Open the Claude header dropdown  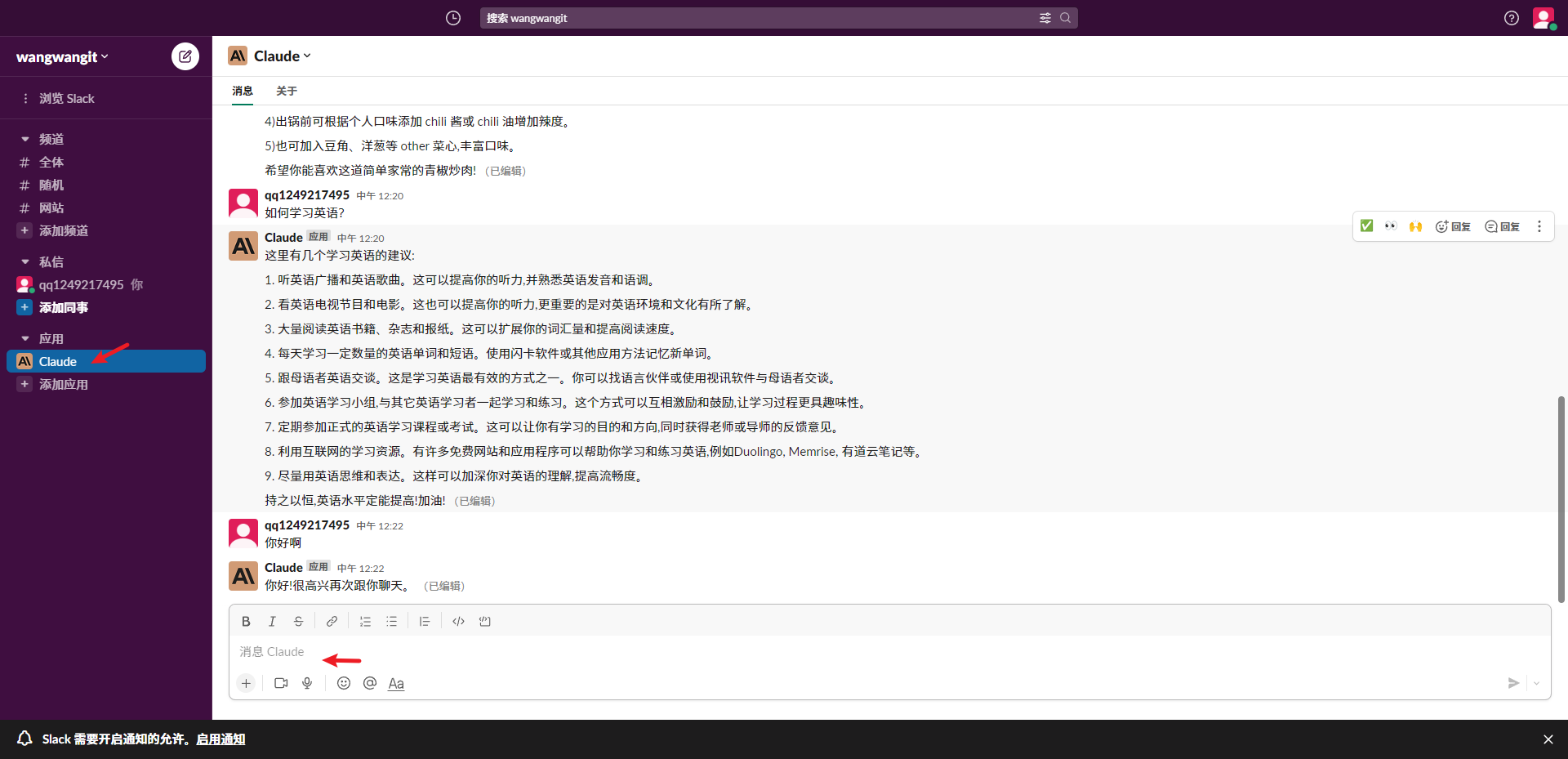[x=282, y=56]
